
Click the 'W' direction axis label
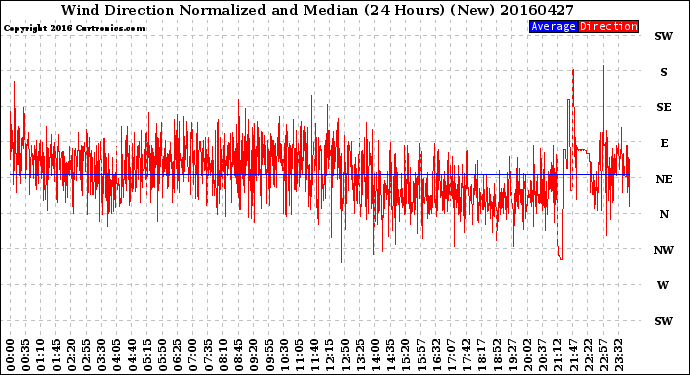663,285
